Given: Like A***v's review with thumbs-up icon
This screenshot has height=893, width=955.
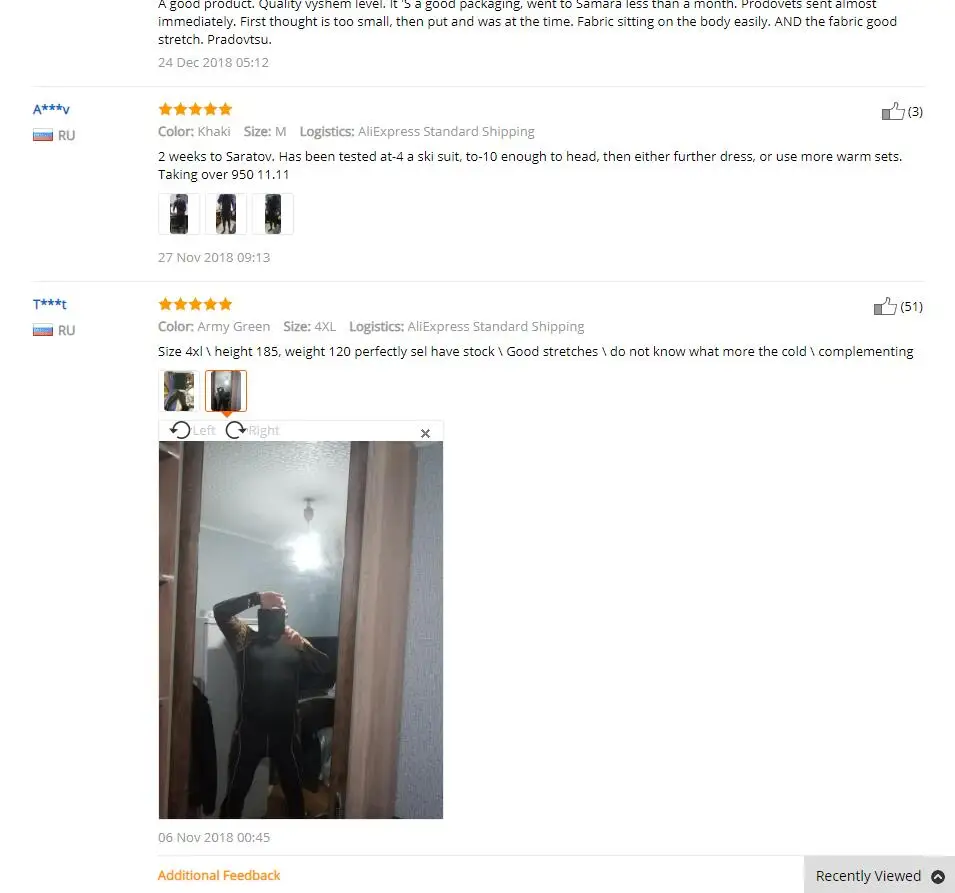Looking at the screenshot, I should point(893,111).
